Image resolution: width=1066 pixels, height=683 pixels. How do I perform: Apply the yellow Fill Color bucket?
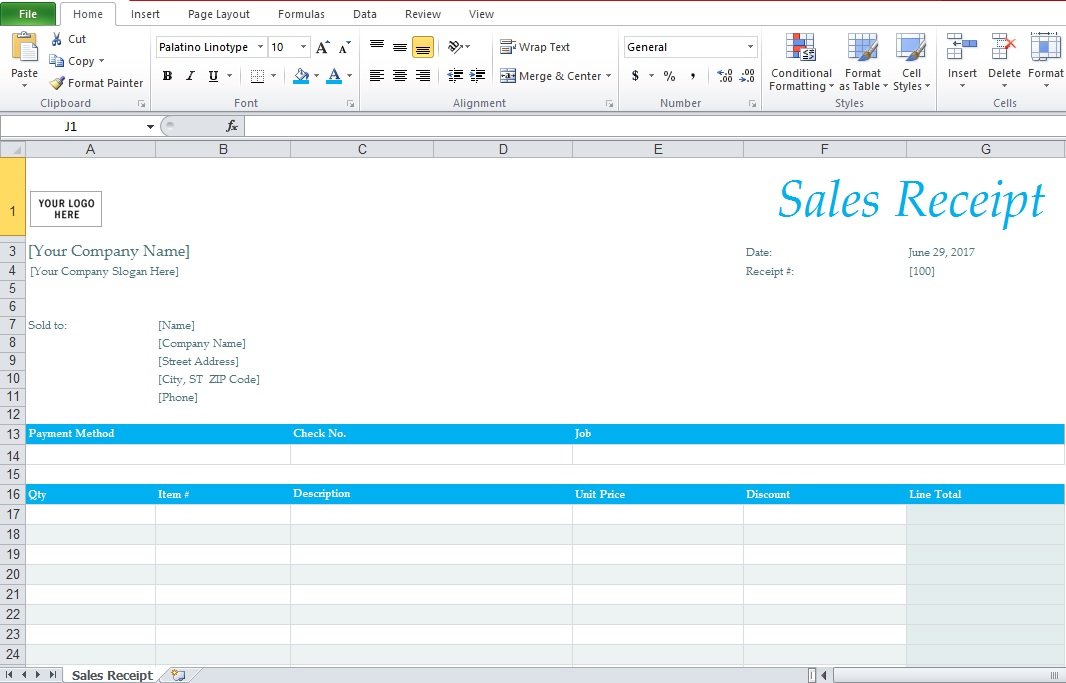click(x=301, y=76)
